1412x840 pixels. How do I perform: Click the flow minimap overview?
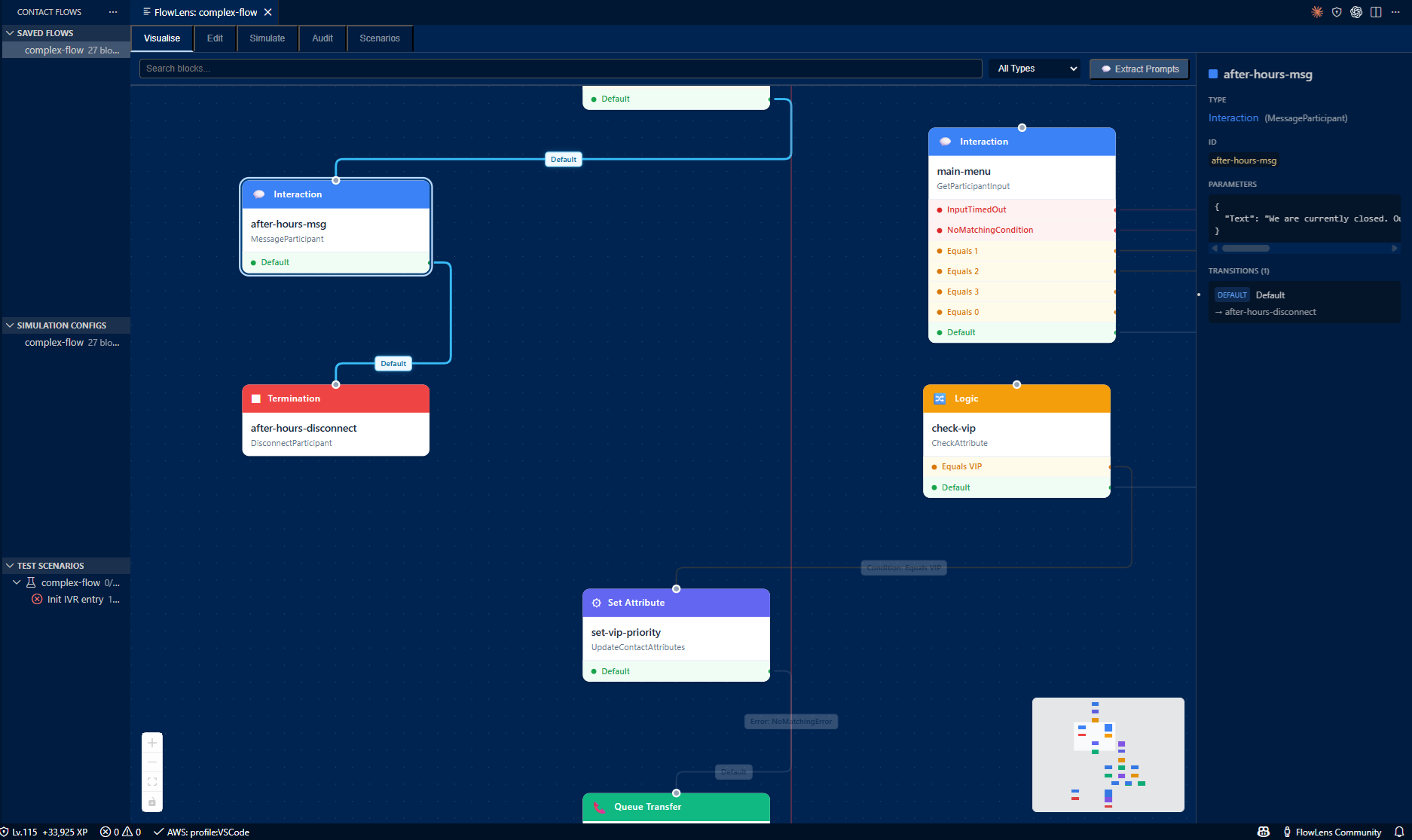(x=1108, y=755)
